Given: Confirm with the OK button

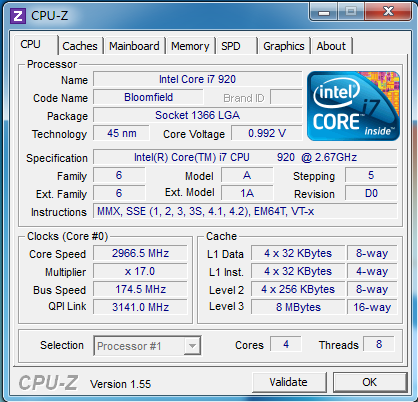Looking at the screenshot, I should 370,382.
